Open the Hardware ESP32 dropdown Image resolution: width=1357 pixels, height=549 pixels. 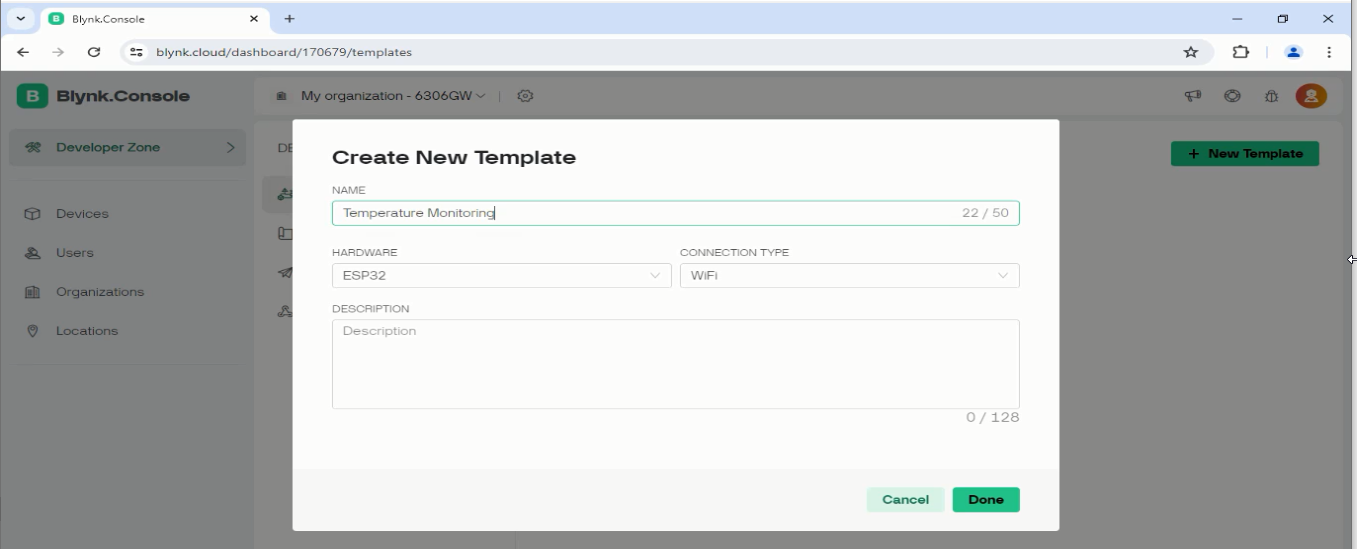tap(501, 276)
